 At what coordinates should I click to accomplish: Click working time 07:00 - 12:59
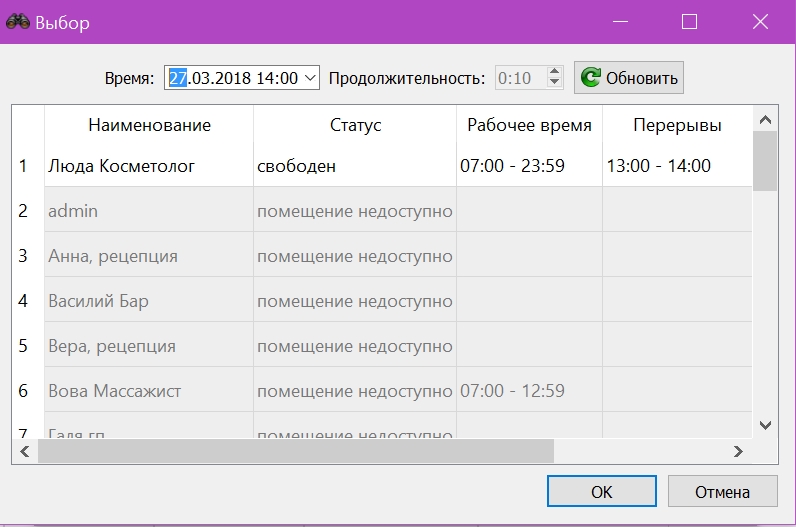(529, 390)
